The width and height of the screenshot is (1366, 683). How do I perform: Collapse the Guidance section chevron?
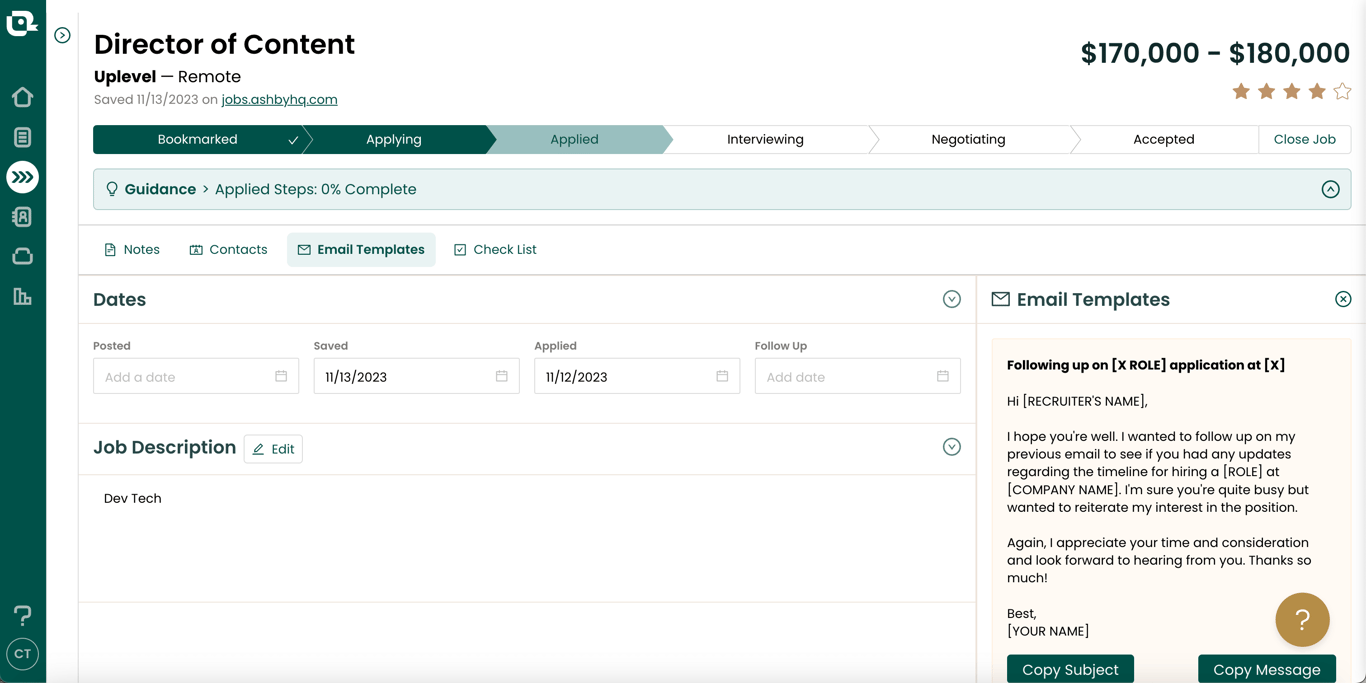[1330, 189]
